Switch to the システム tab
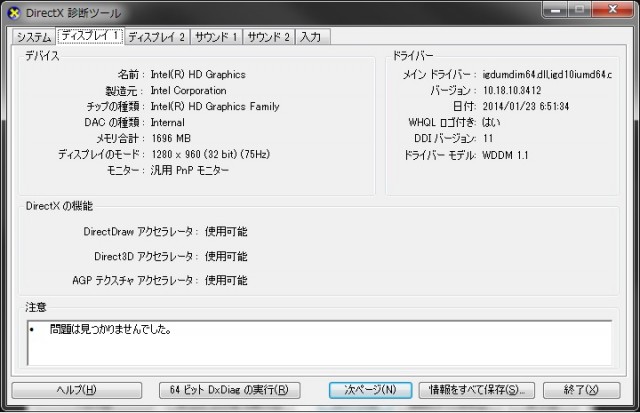The image size is (640, 413). pyautogui.click(x=34, y=37)
